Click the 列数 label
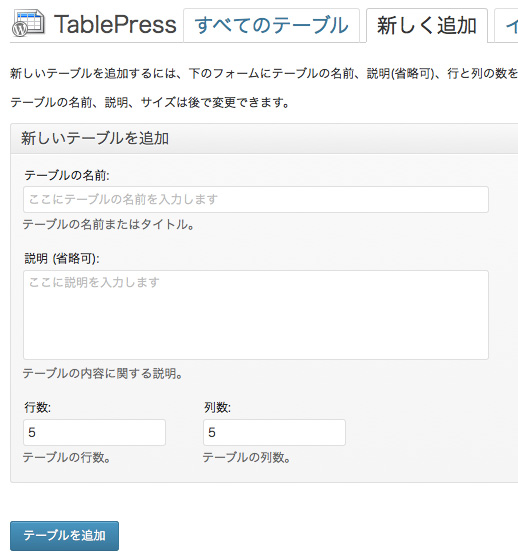Viewport: 518px width, 558px height. click(x=217, y=407)
